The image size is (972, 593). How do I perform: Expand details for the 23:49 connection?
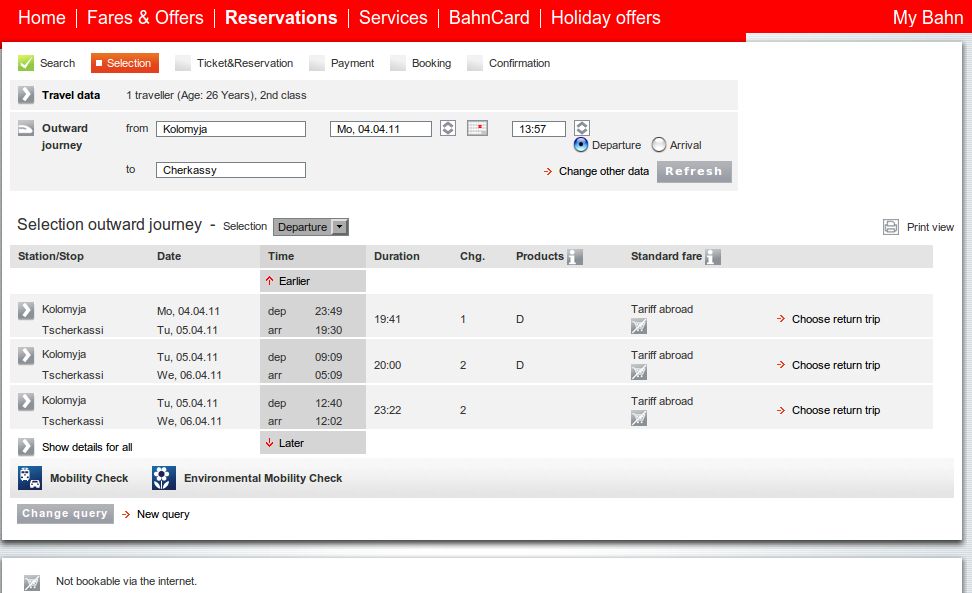coord(25,310)
